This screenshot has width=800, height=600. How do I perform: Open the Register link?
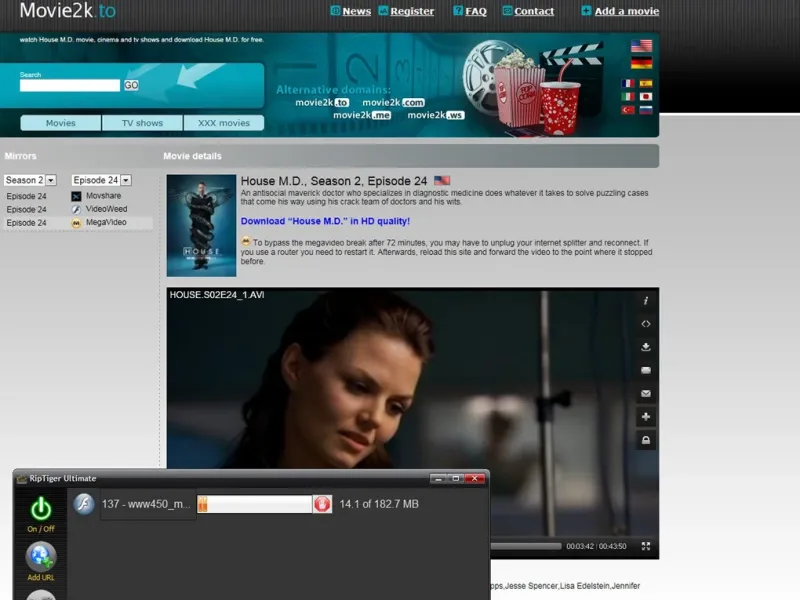[x=412, y=11]
